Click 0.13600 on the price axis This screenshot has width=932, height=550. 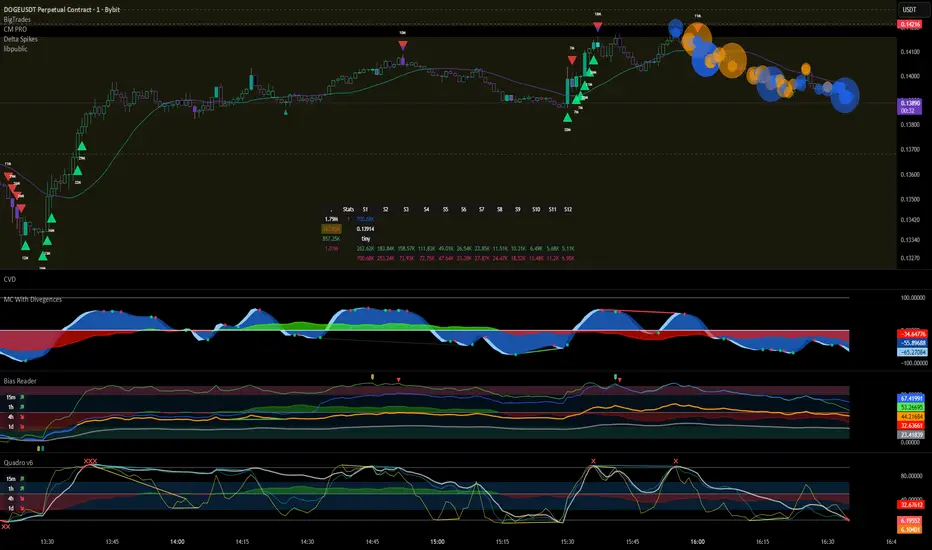click(910, 175)
